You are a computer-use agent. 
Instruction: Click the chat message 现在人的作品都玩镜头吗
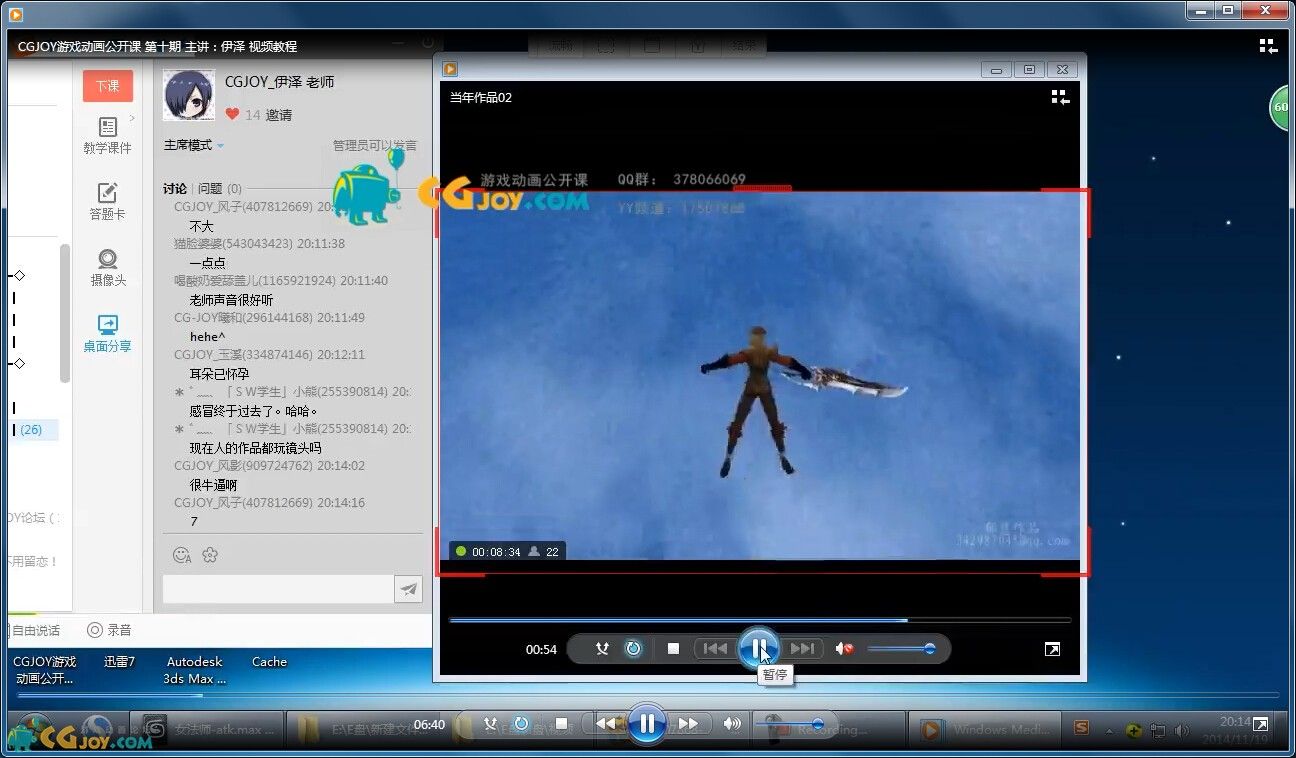[255, 447]
